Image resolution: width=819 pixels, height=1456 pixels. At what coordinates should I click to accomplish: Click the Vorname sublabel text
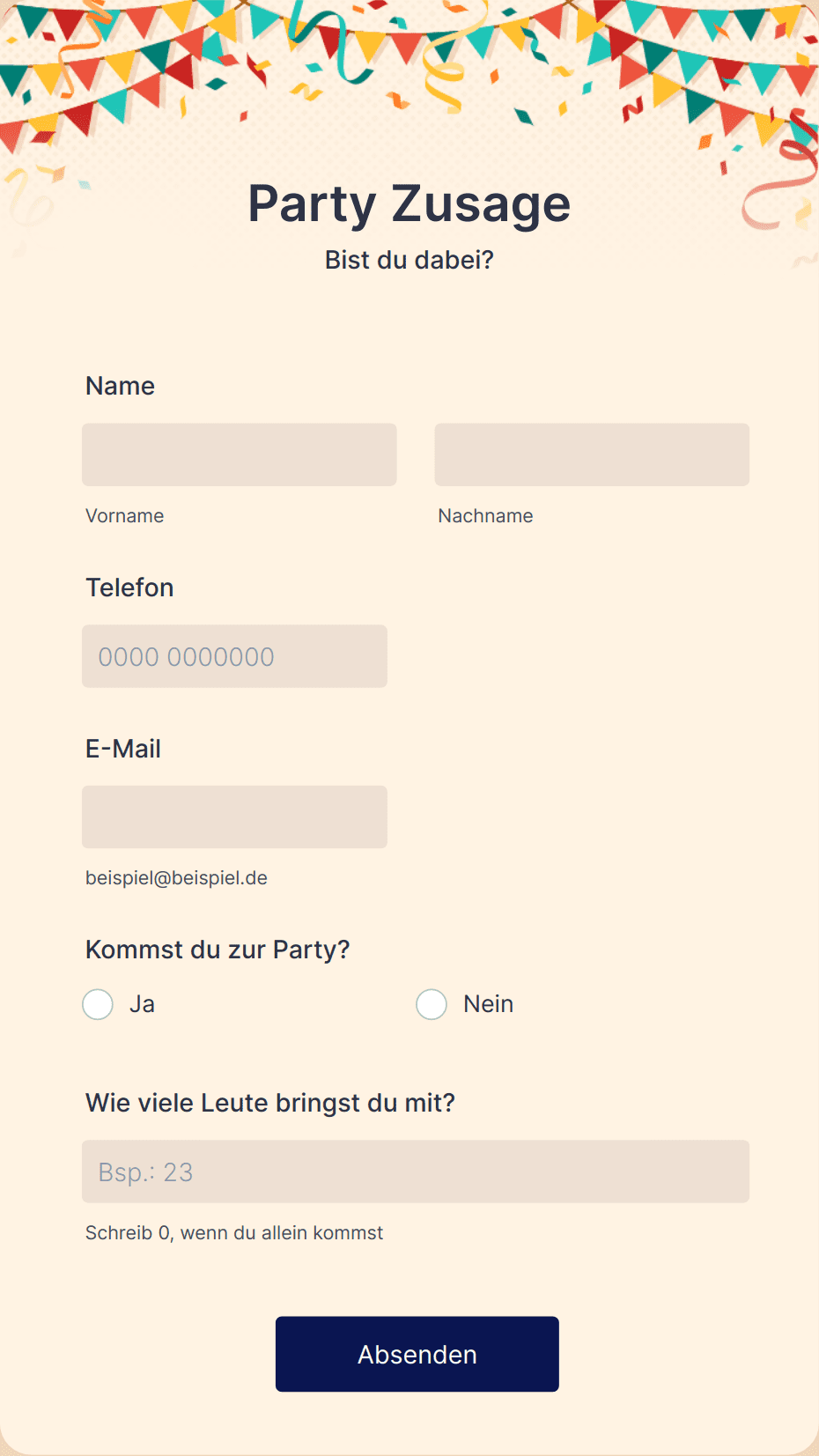[124, 516]
